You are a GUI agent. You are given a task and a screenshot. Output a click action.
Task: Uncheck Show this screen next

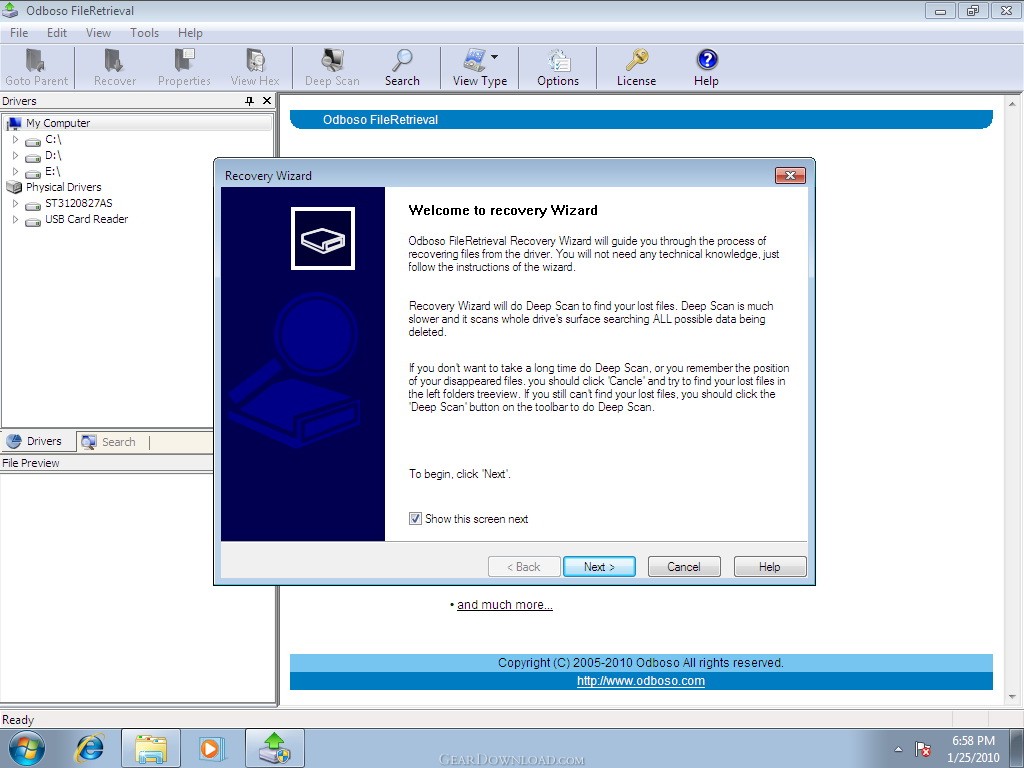pyautogui.click(x=415, y=519)
